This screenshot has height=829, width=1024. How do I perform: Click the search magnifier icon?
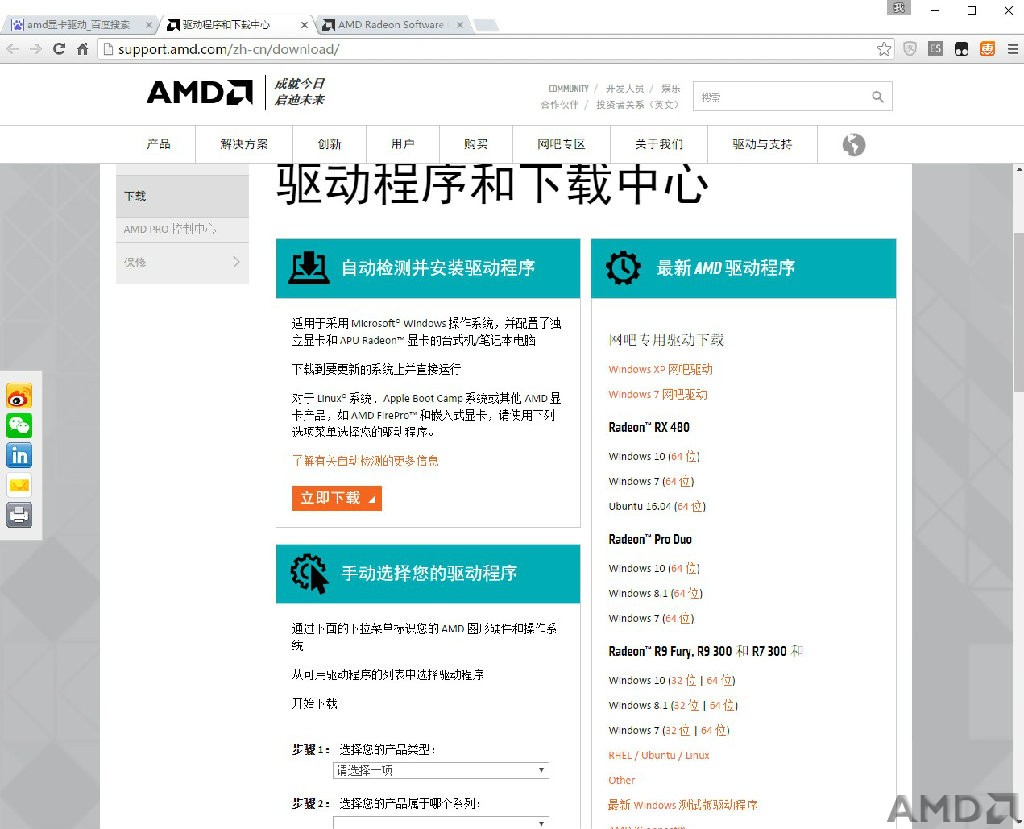(878, 97)
